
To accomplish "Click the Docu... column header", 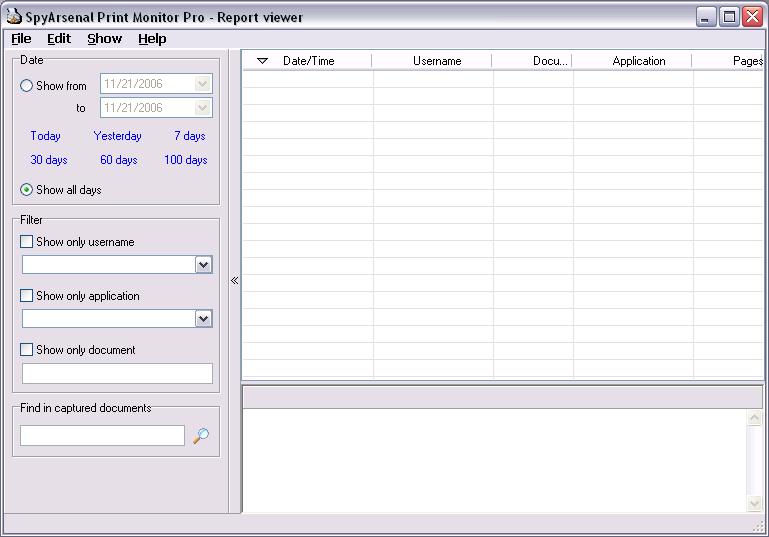I will (x=532, y=61).
